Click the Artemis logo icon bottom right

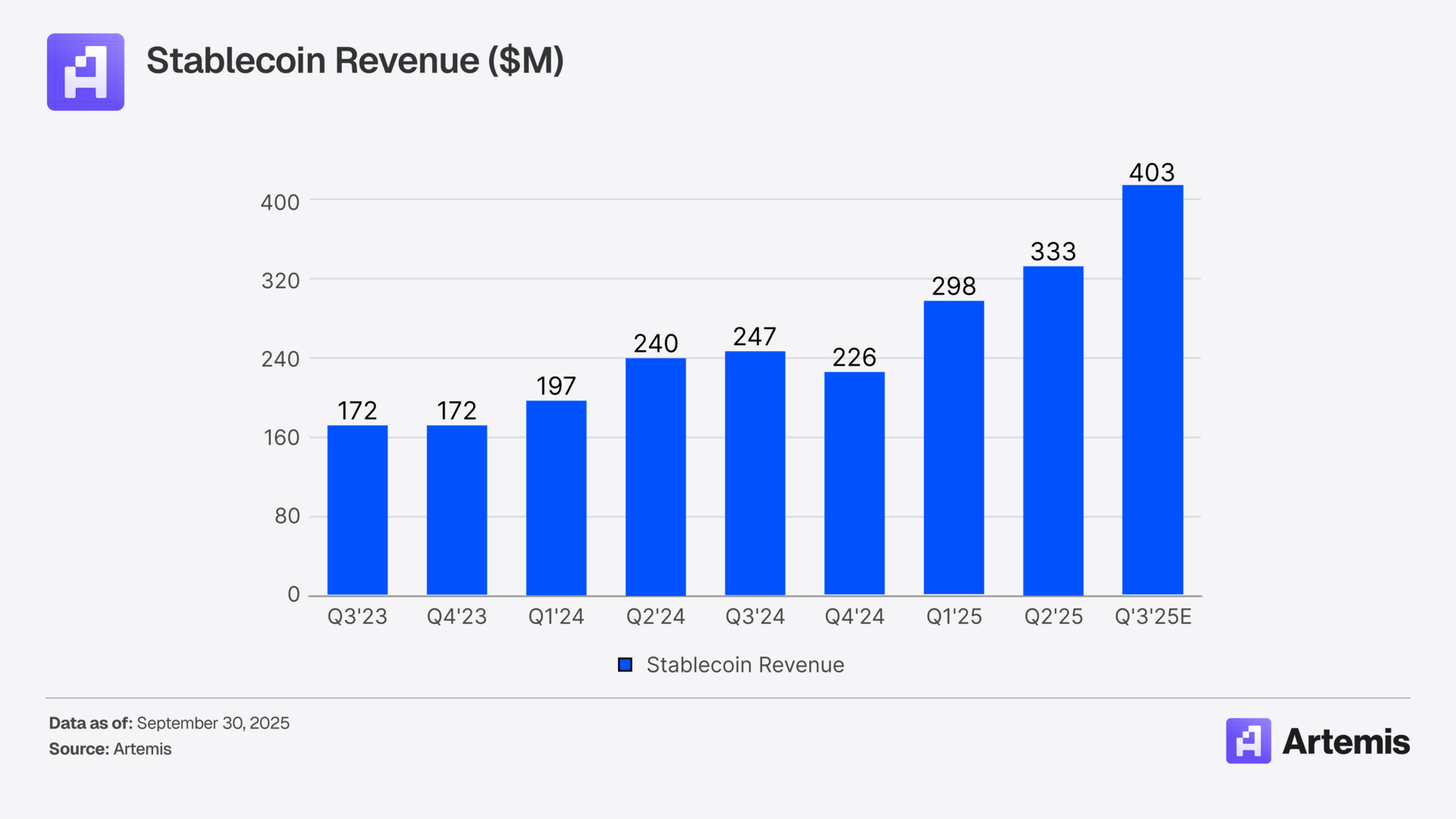pos(1248,741)
